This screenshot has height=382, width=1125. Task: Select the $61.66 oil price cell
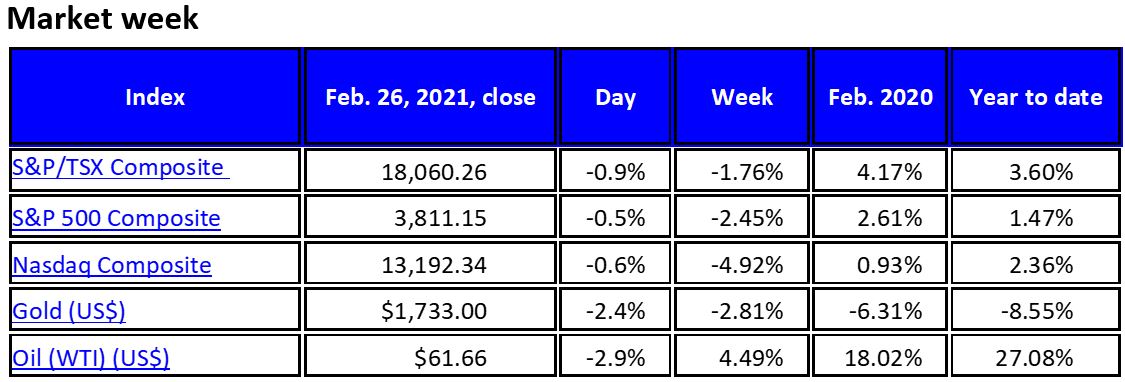(430, 357)
